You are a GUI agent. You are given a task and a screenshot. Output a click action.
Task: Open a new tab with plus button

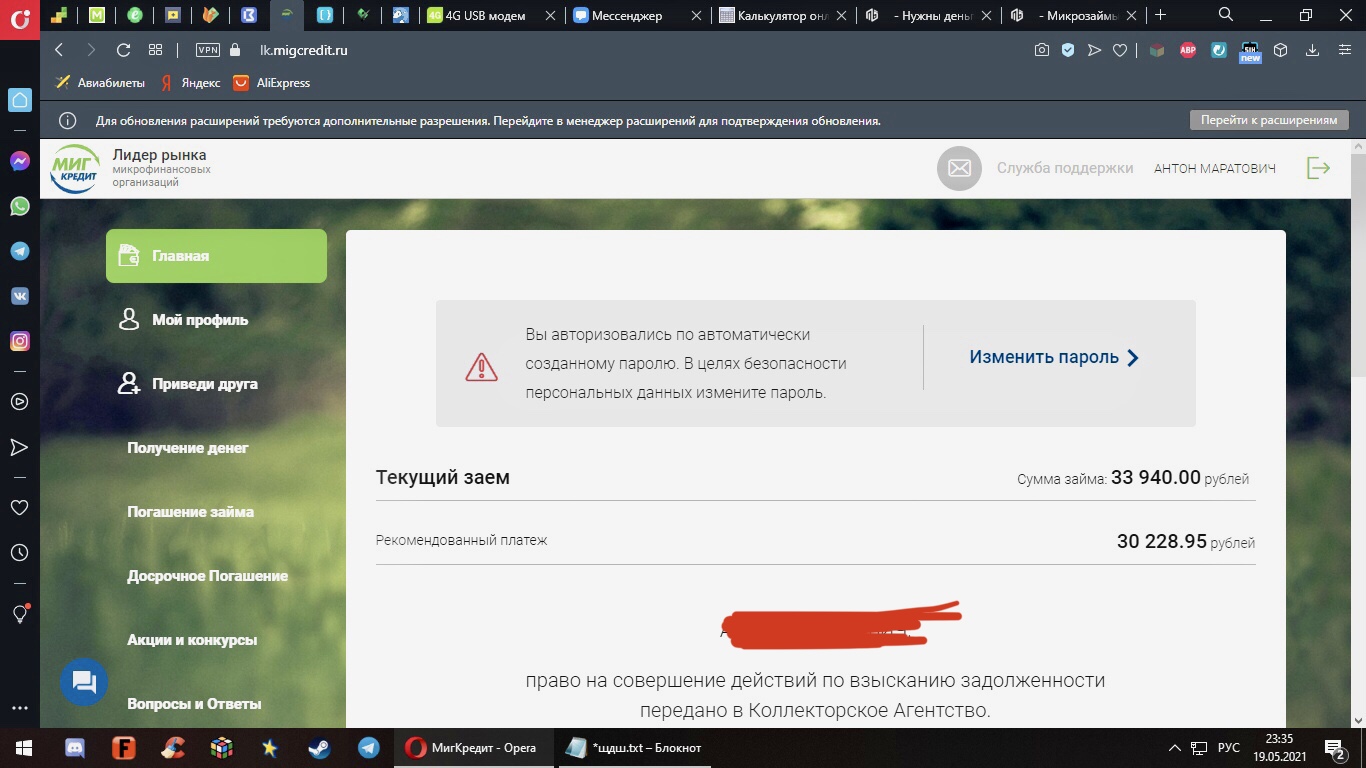point(1161,15)
